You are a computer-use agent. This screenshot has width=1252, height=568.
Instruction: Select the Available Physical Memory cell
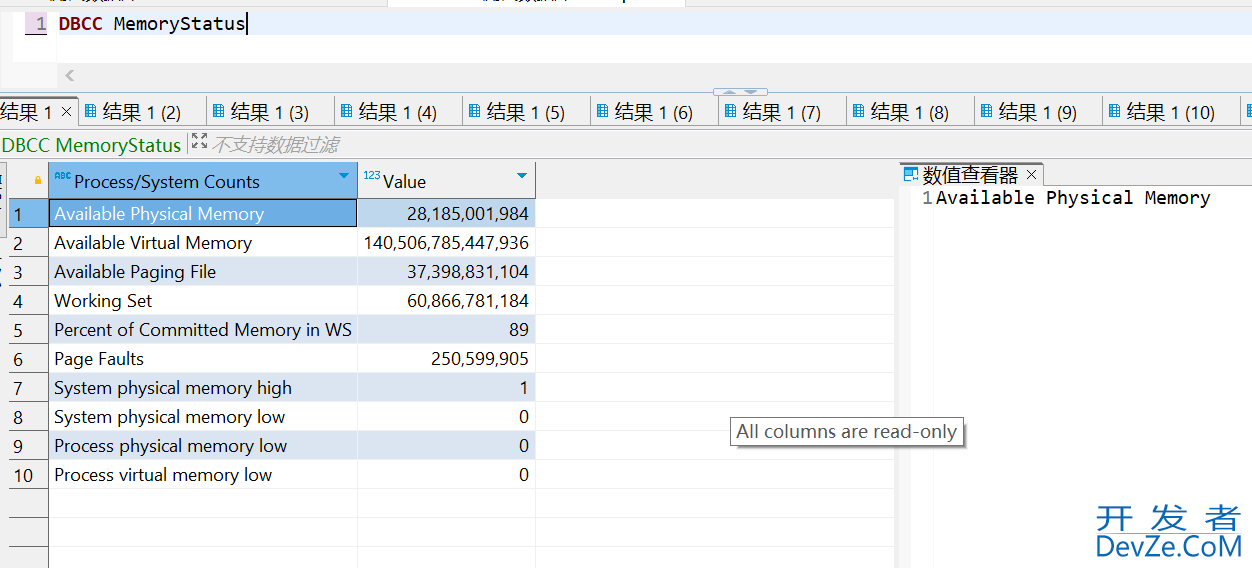203,213
